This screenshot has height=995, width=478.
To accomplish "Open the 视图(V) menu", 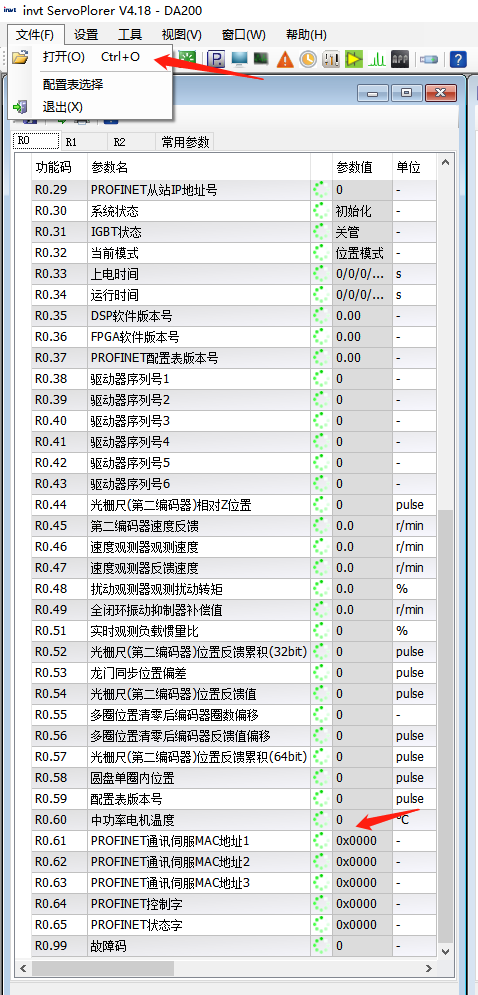I will pyautogui.click(x=182, y=34).
